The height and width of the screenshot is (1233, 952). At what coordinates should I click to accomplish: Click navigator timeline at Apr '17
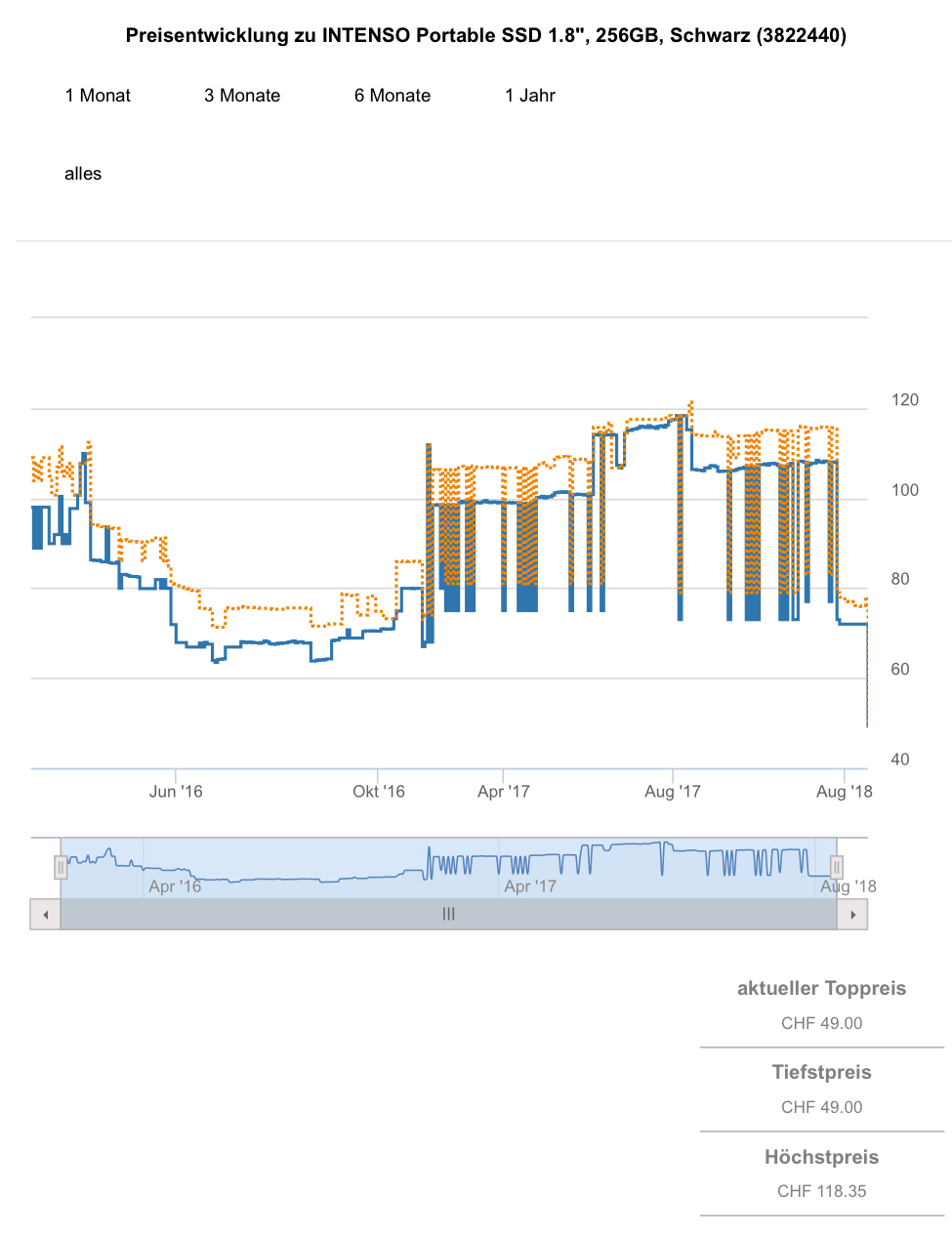tap(530, 886)
